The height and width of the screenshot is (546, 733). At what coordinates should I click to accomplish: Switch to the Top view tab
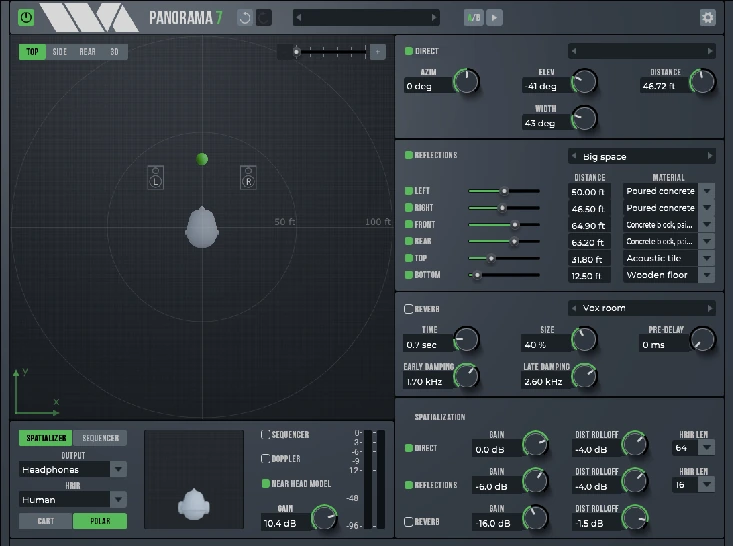click(32, 52)
